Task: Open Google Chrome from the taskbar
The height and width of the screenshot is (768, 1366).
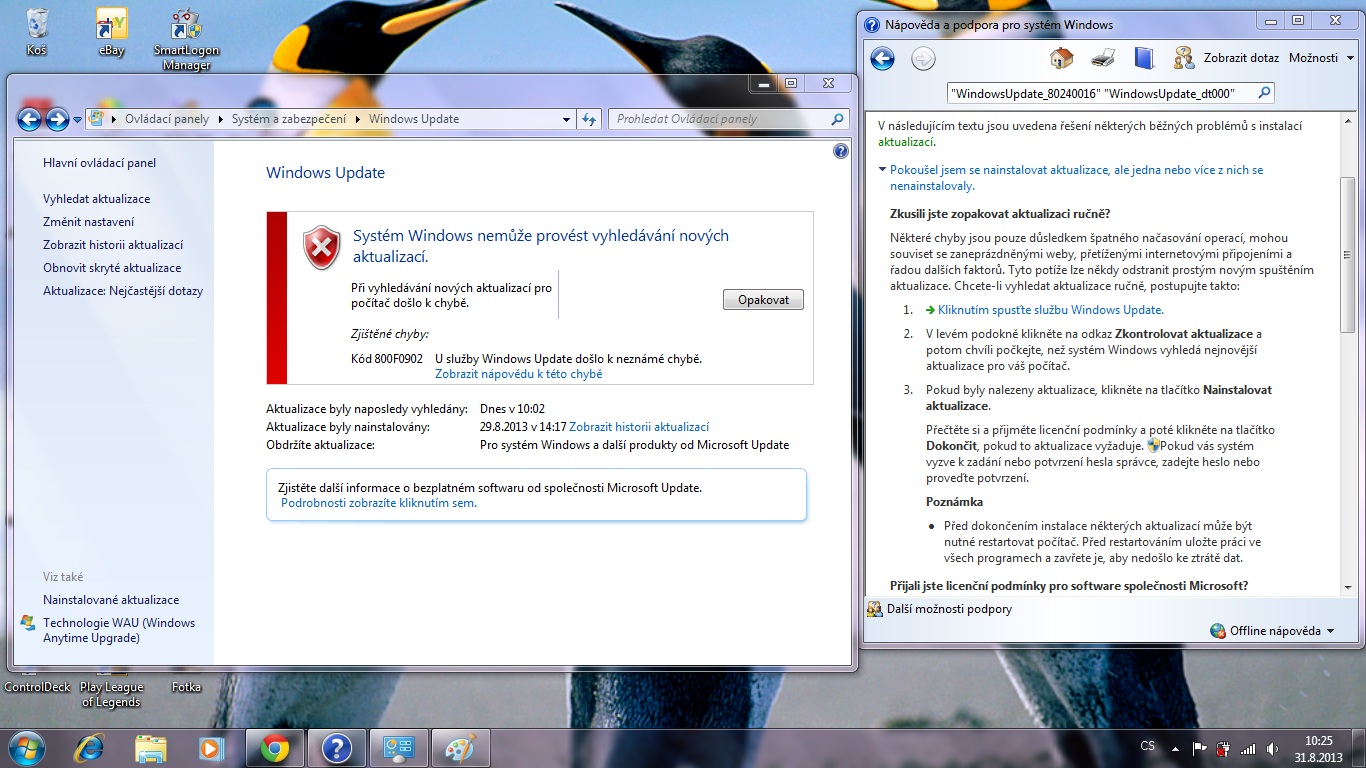Action: click(275, 747)
